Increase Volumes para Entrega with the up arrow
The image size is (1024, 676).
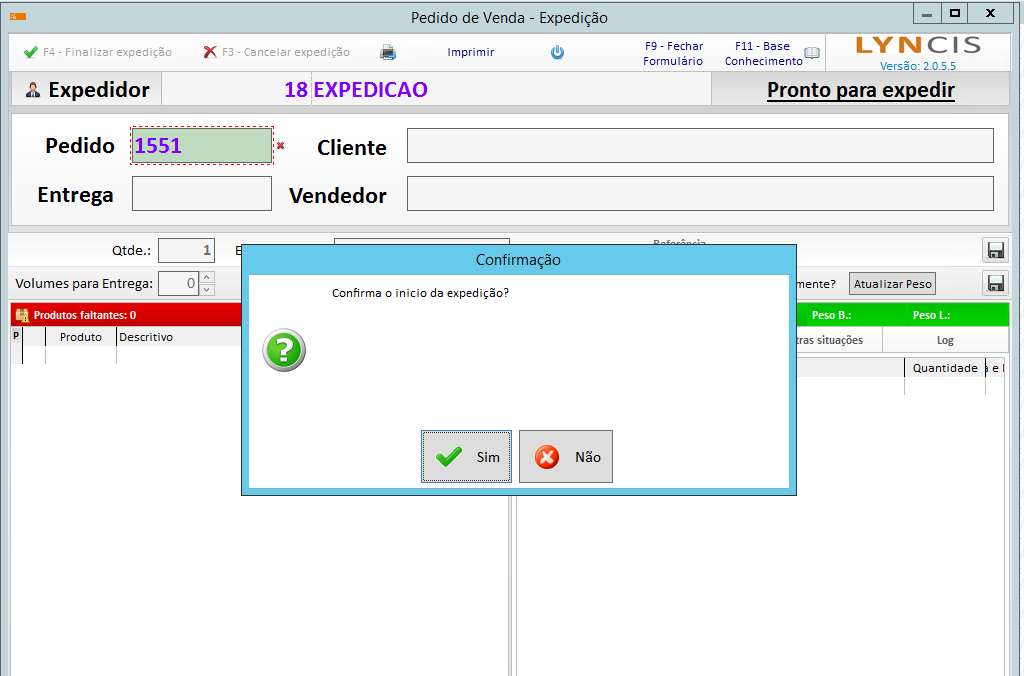pyautogui.click(x=207, y=278)
